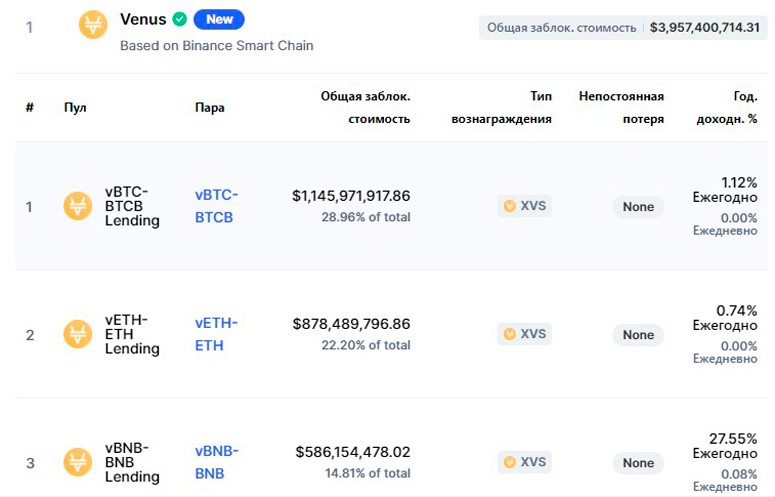
Task: Click the Venus icon in vETH-ETH row
Action: click(x=78, y=334)
